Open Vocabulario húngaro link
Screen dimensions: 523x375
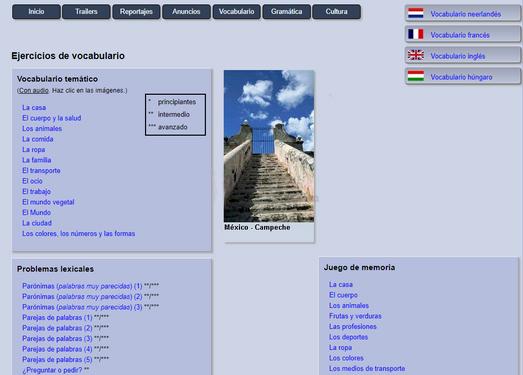pyautogui.click(x=461, y=77)
